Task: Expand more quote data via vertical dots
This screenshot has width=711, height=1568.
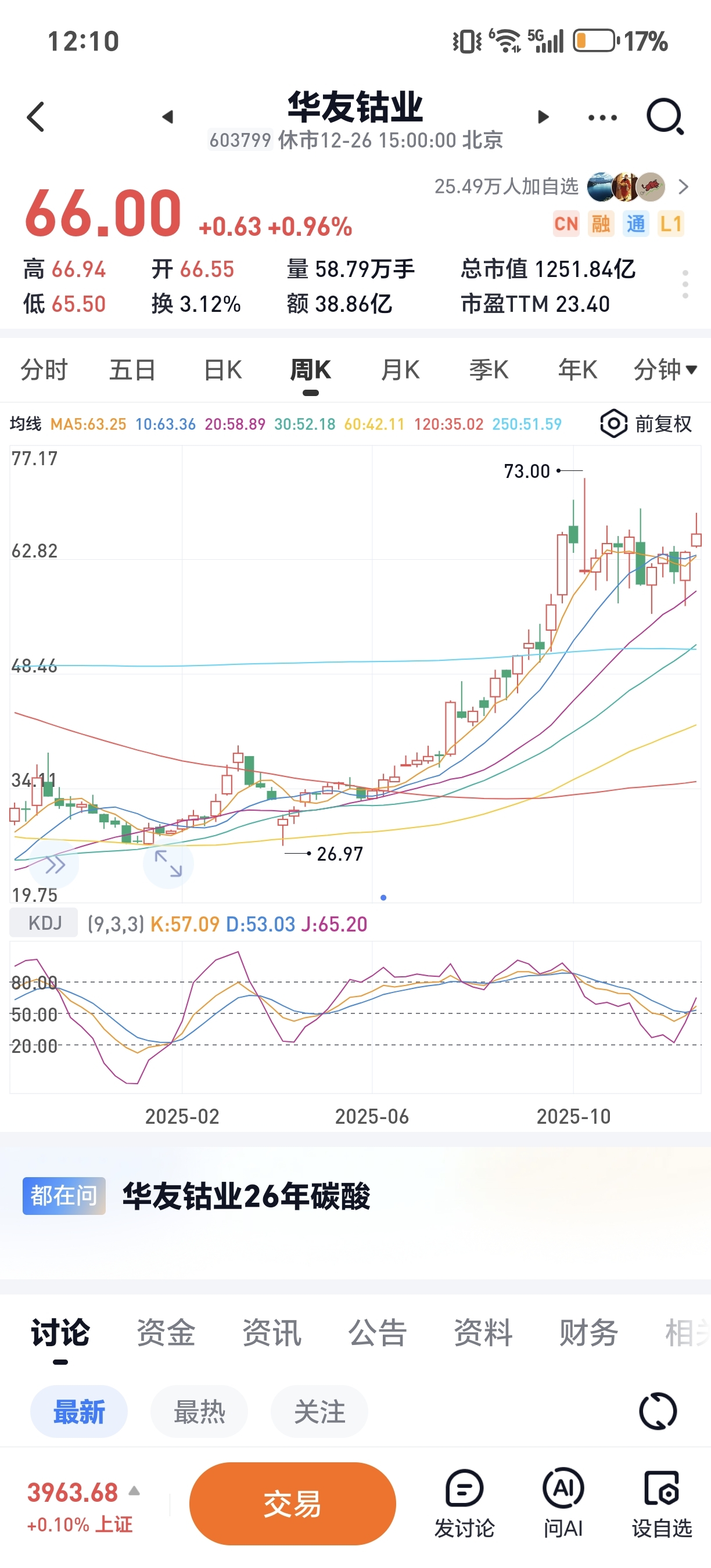Action: pos(685,284)
